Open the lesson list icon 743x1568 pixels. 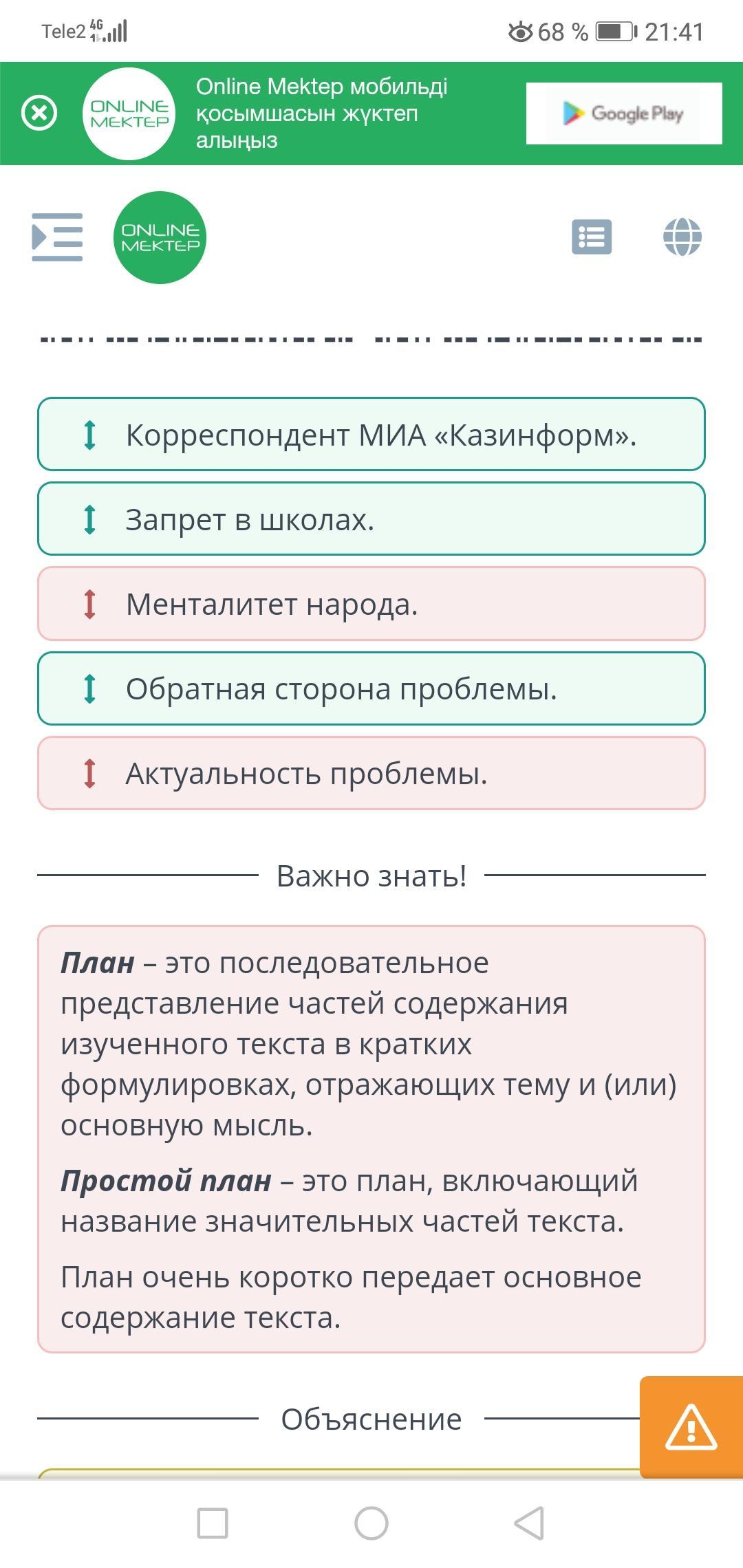coord(592,237)
